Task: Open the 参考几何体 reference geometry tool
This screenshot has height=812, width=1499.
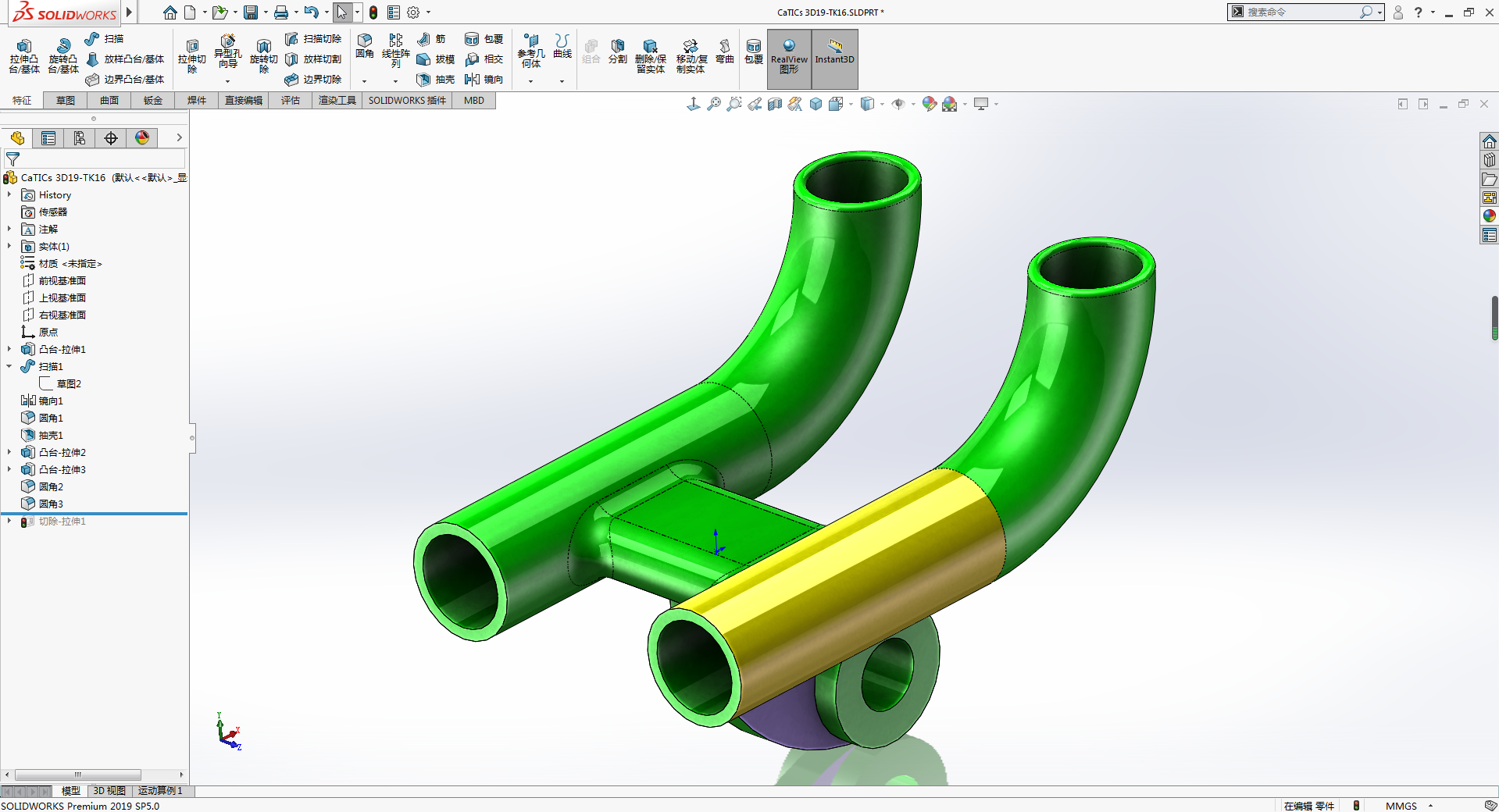Action: coord(531,50)
